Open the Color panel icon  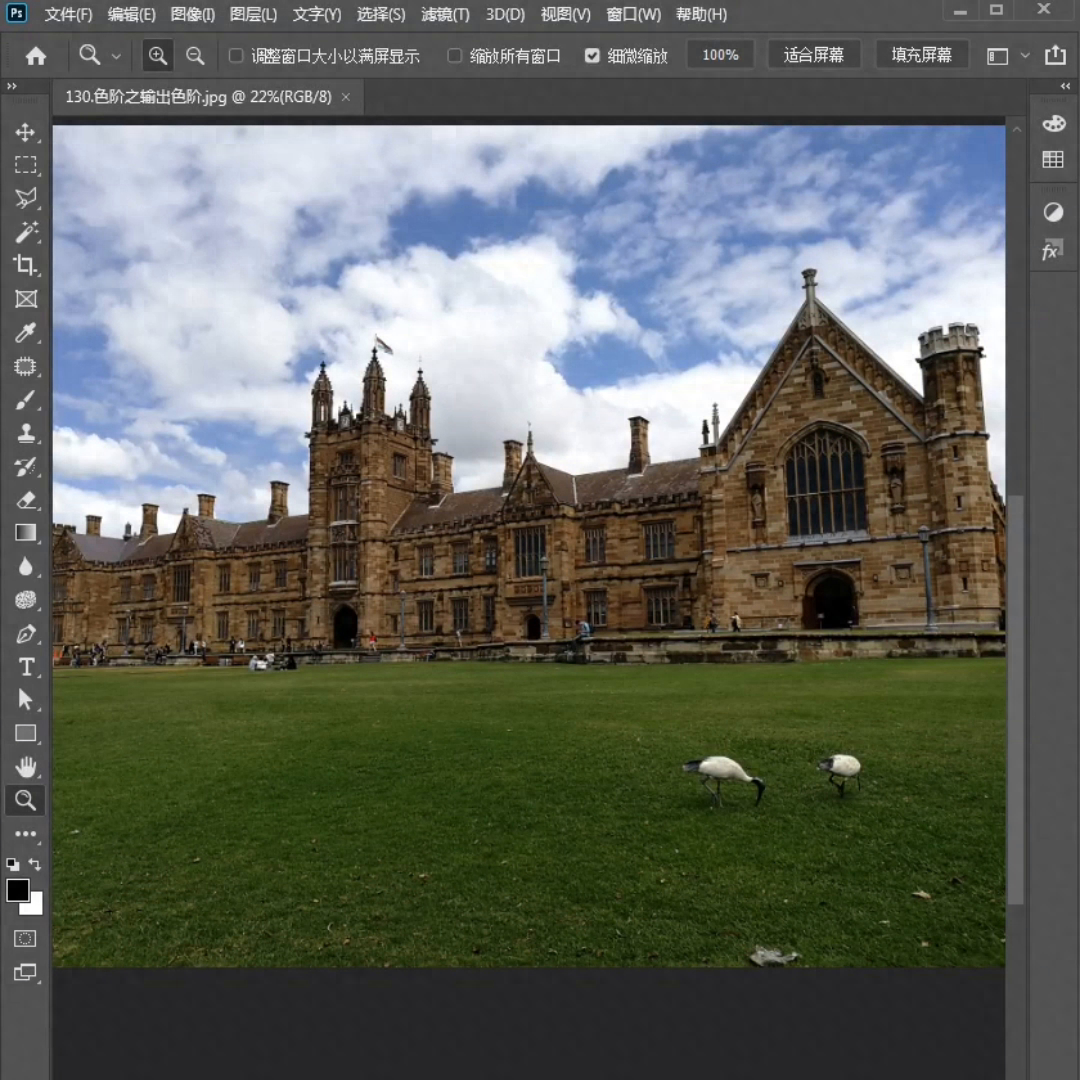[1054, 124]
